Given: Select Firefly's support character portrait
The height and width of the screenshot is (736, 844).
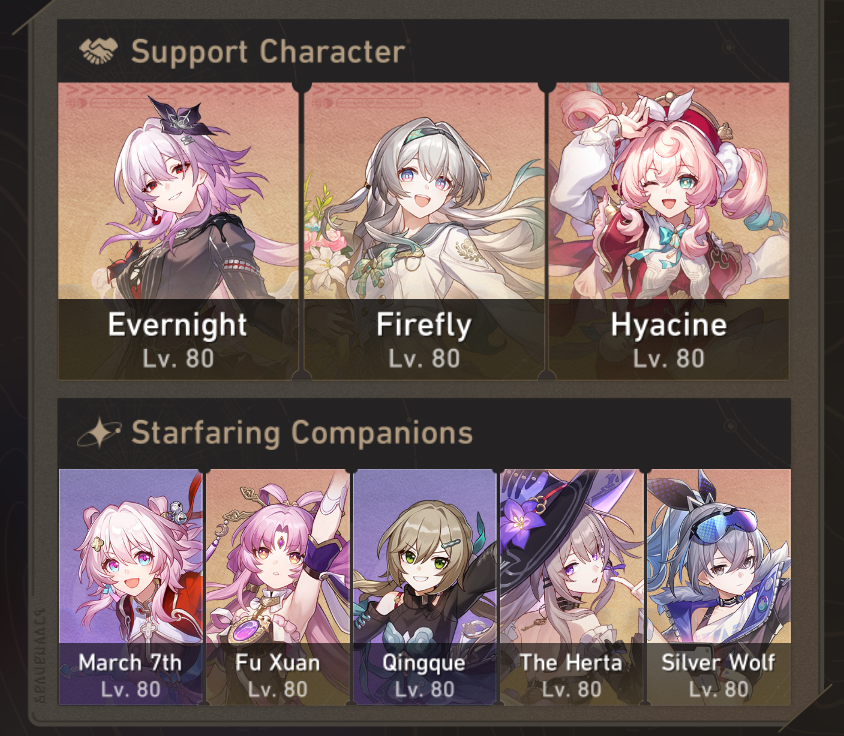Looking at the screenshot, I should [424, 232].
